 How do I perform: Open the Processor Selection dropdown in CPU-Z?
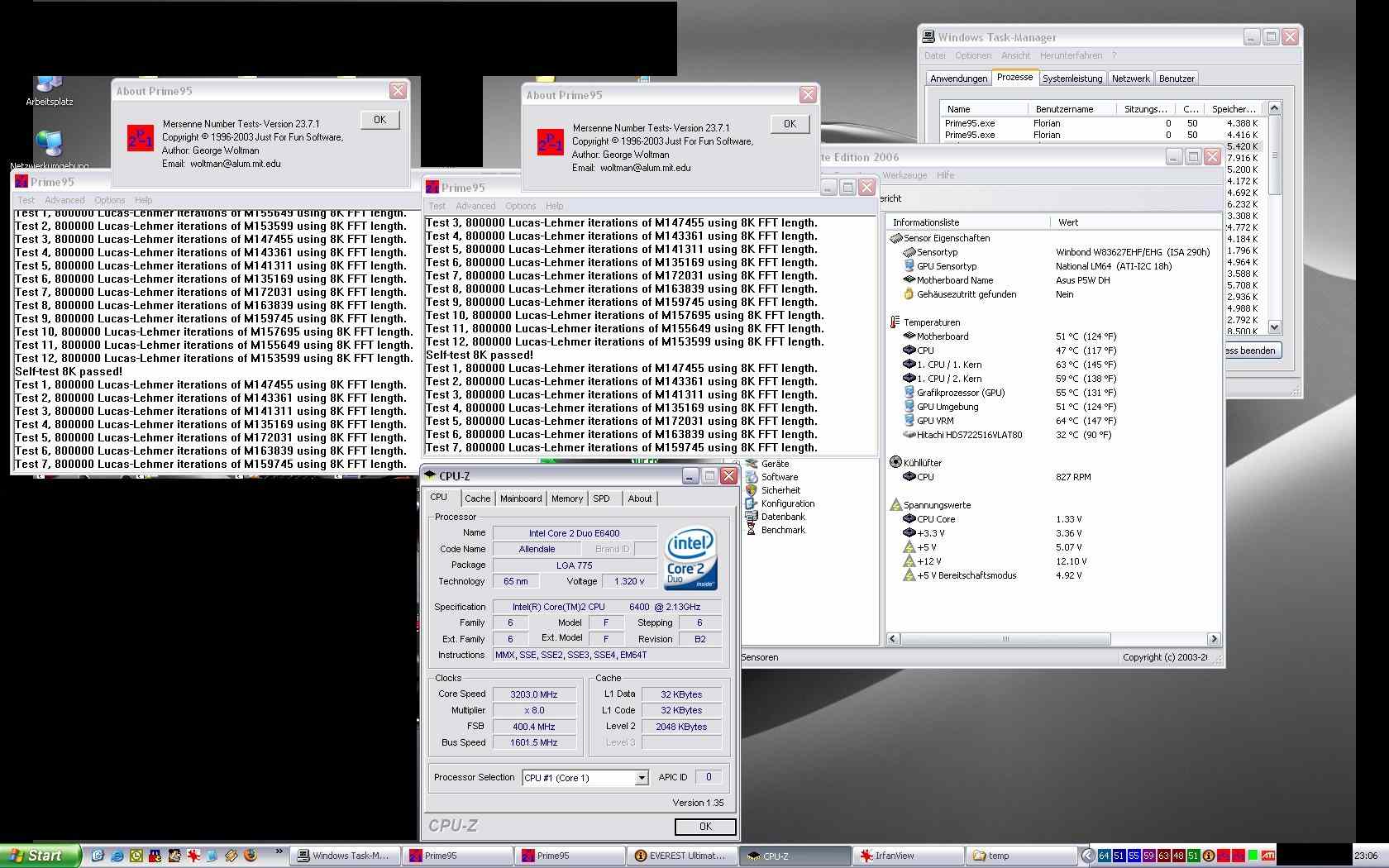(641, 778)
